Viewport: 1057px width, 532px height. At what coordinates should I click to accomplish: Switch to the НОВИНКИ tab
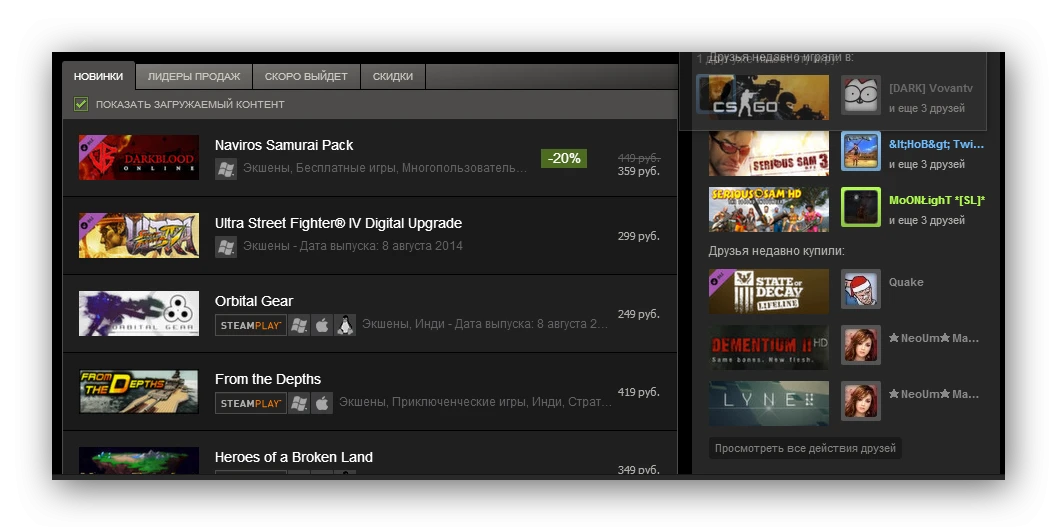coord(98,76)
